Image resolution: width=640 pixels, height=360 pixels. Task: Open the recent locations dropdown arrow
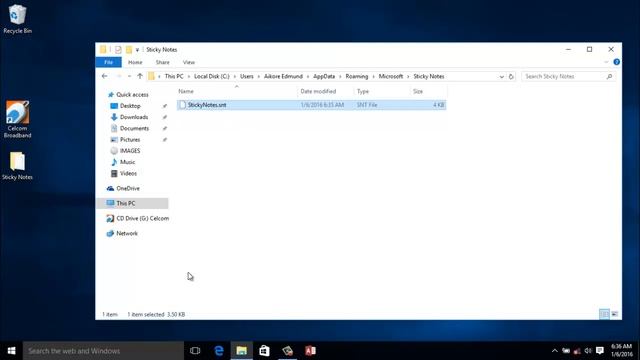click(x=129, y=76)
